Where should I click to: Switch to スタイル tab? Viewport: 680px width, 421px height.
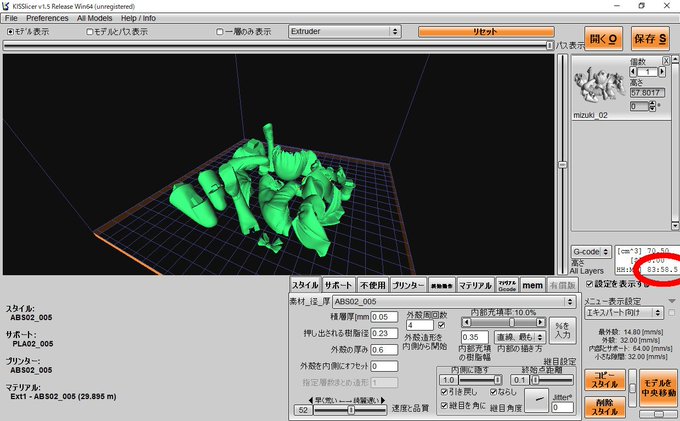tap(305, 285)
